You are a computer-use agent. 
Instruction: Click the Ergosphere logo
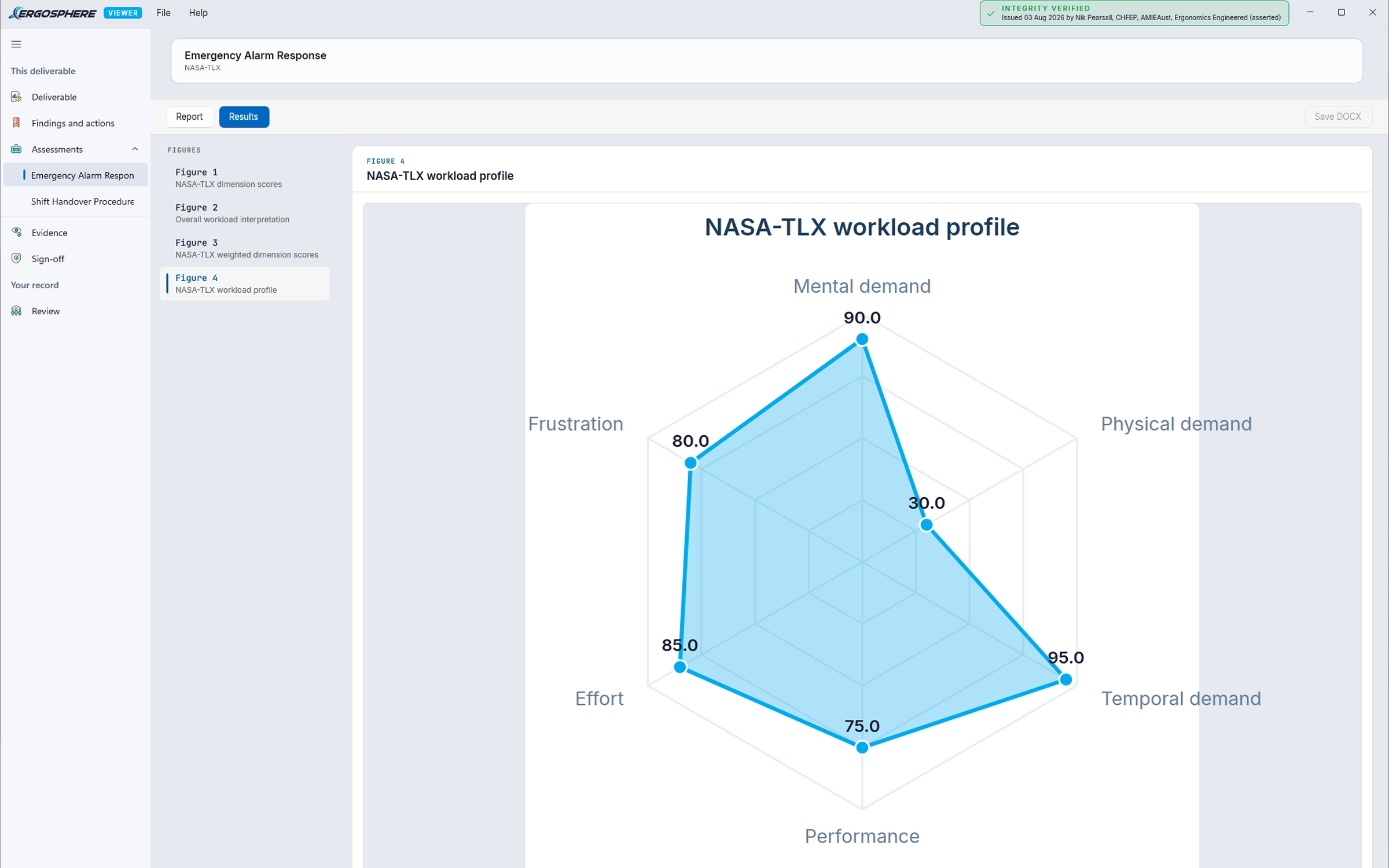pyautogui.click(x=52, y=13)
